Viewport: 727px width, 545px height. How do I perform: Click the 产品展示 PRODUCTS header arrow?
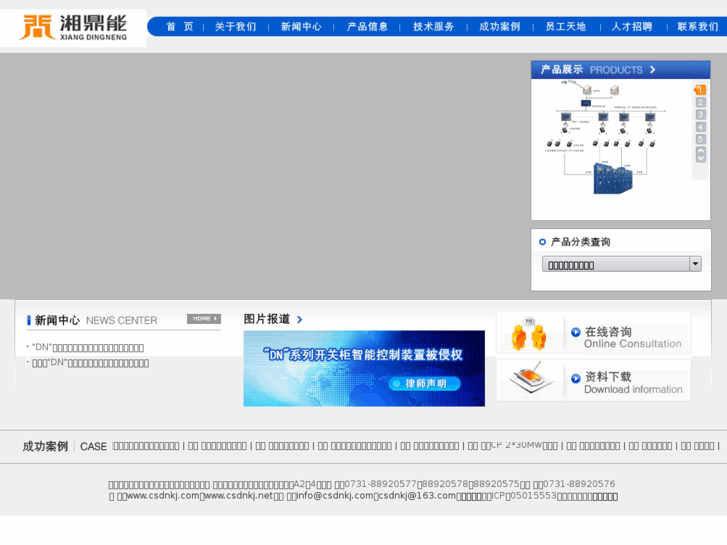click(652, 70)
